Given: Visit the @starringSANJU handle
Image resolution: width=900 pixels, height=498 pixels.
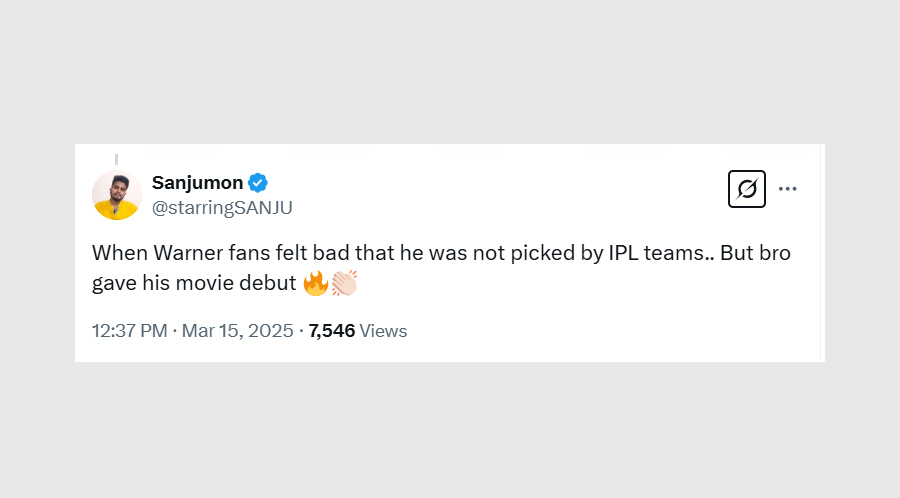Looking at the screenshot, I should [x=222, y=208].
